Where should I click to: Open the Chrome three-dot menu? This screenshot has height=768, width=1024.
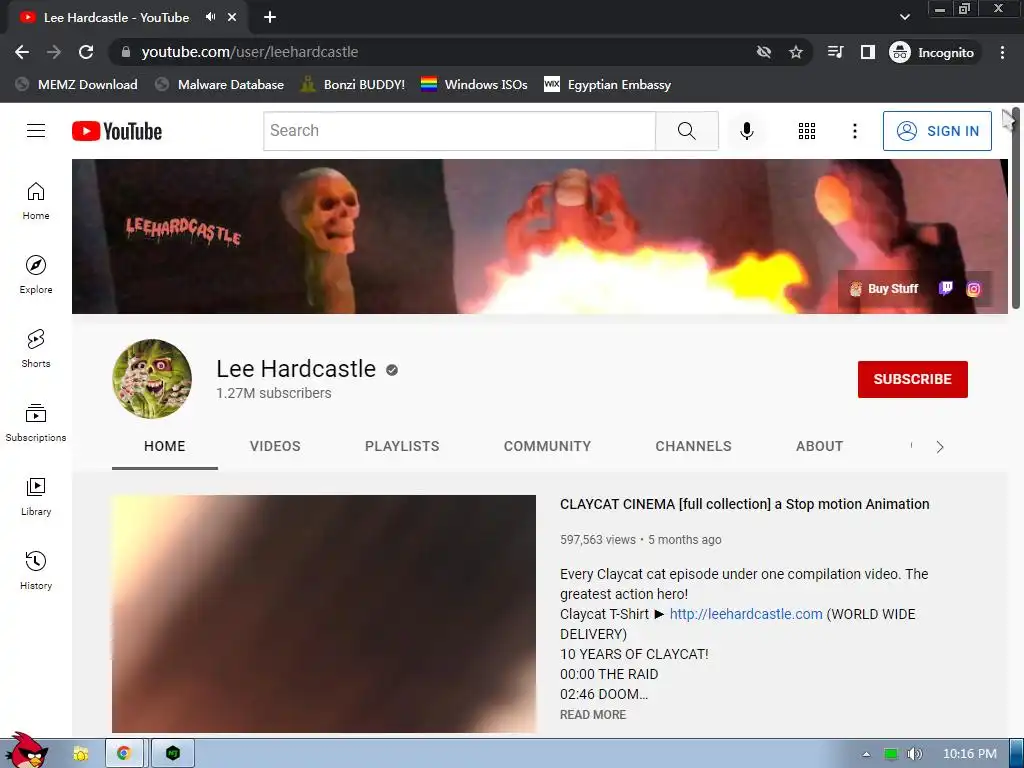[x=1002, y=52]
